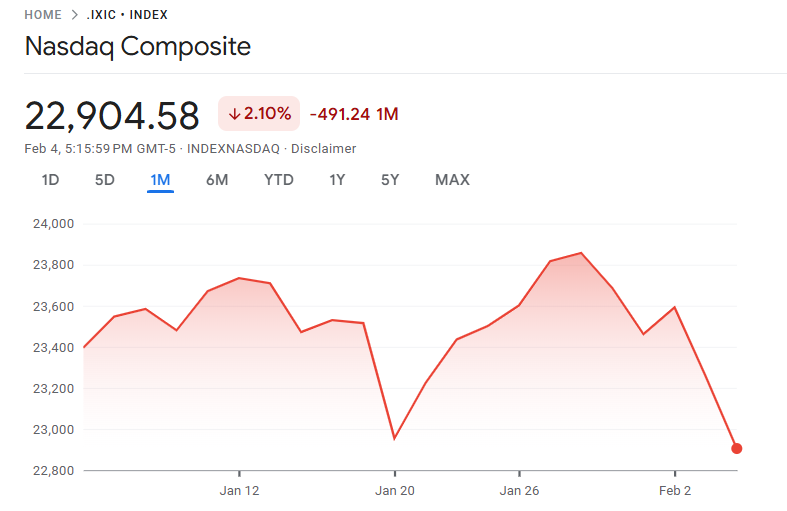
Task: Click the red endpoint dot on chart
Action: 737,448
